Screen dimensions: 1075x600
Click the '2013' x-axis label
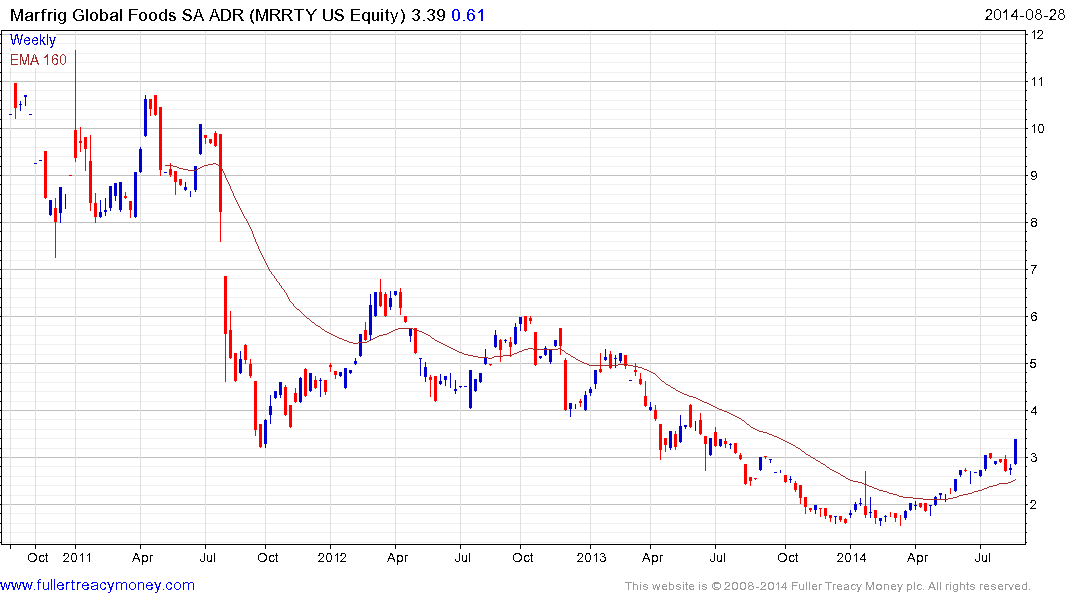pos(591,557)
